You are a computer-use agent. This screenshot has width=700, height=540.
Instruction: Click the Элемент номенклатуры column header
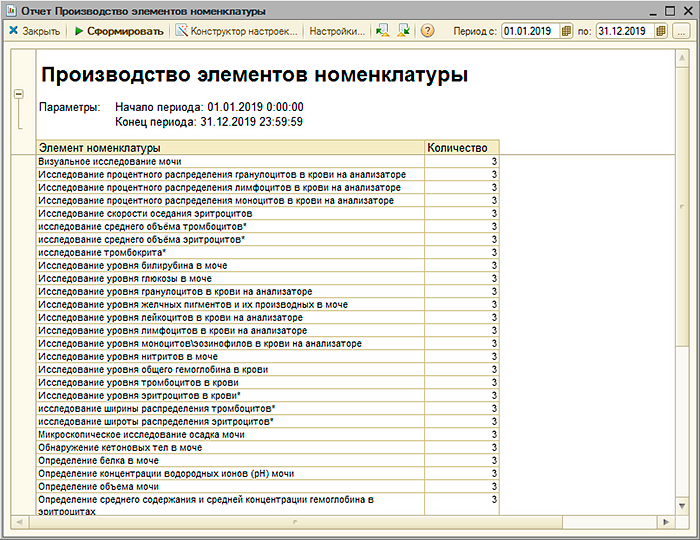[x=230, y=148]
